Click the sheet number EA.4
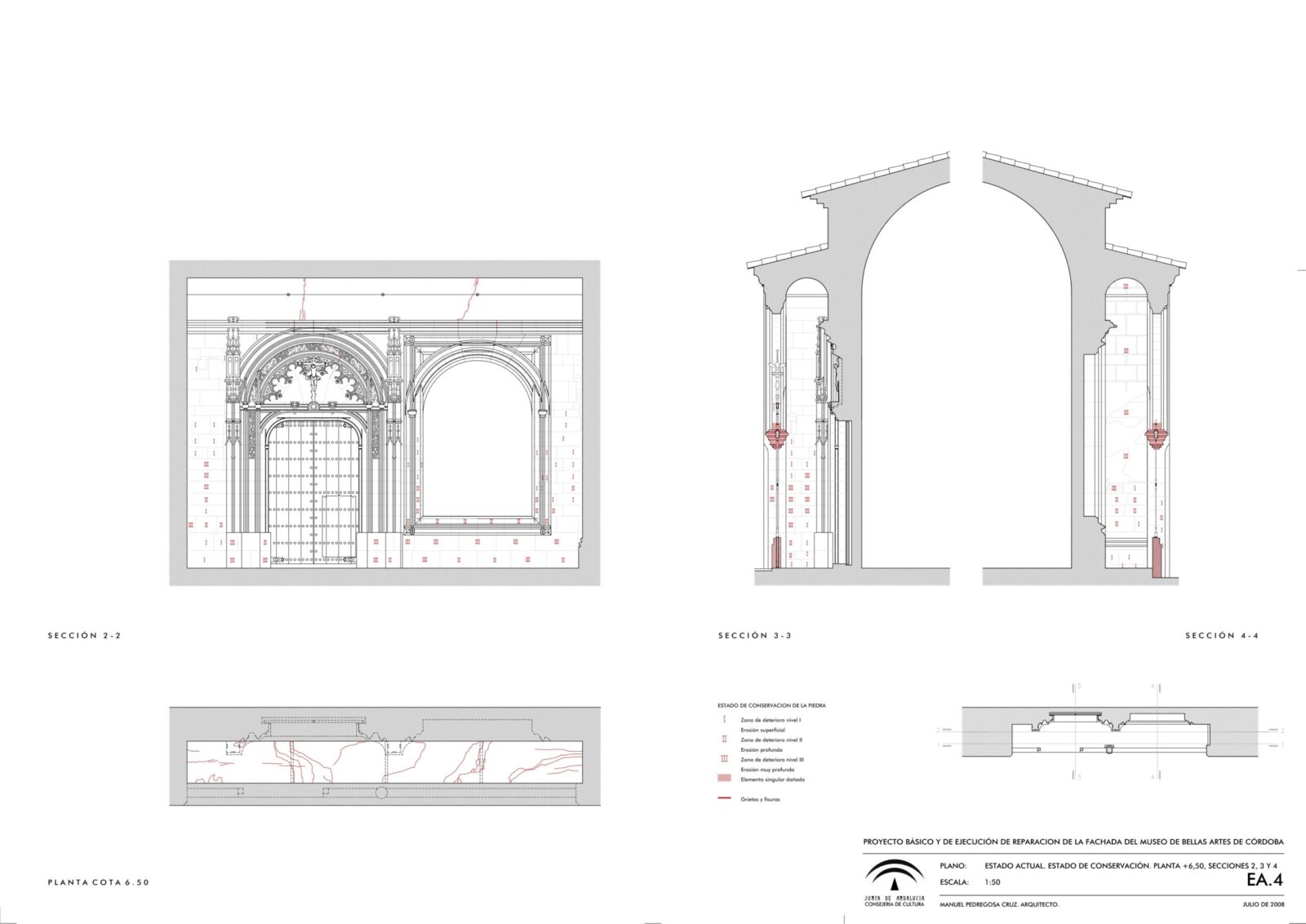This screenshot has height=924, width=1306. click(x=1264, y=880)
